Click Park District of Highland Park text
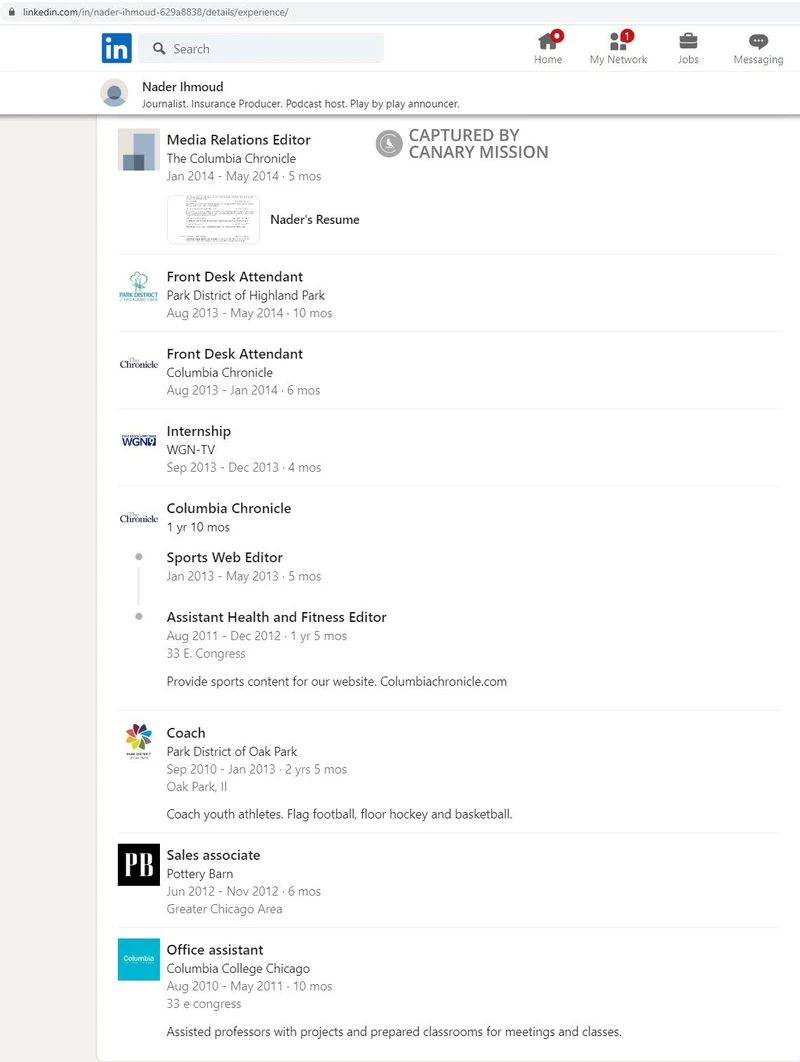 (246, 295)
